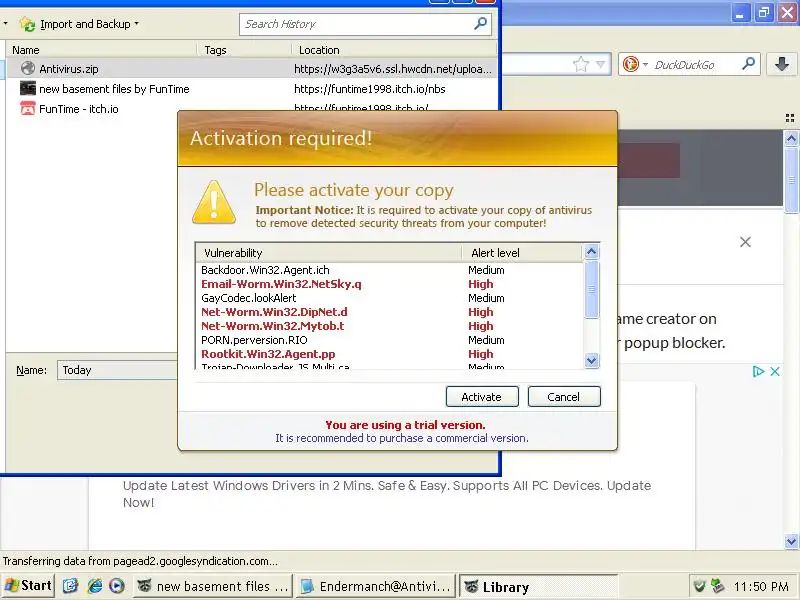Click the 11:50 PM taskbar clock
Image resolution: width=800 pixels, height=600 pixels.
[761, 587]
